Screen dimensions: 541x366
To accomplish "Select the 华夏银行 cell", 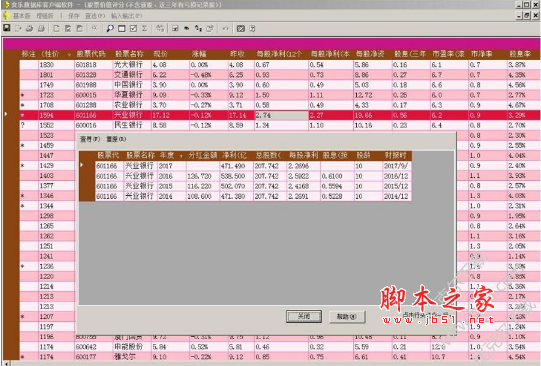I will tap(132, 95).
